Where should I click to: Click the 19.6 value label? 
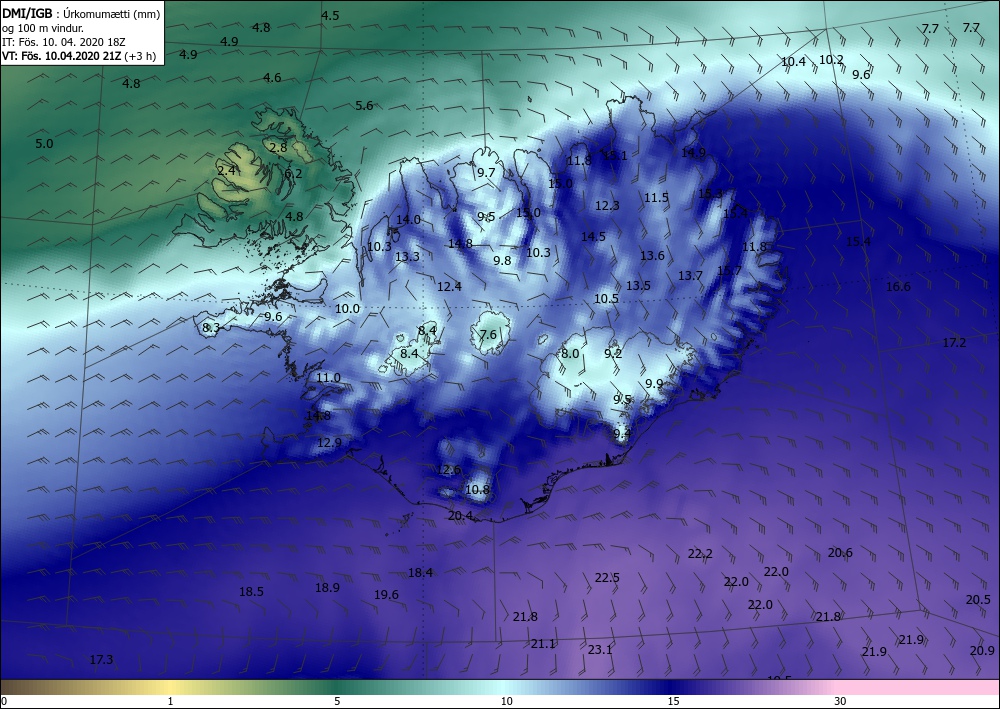click(386, 595)
